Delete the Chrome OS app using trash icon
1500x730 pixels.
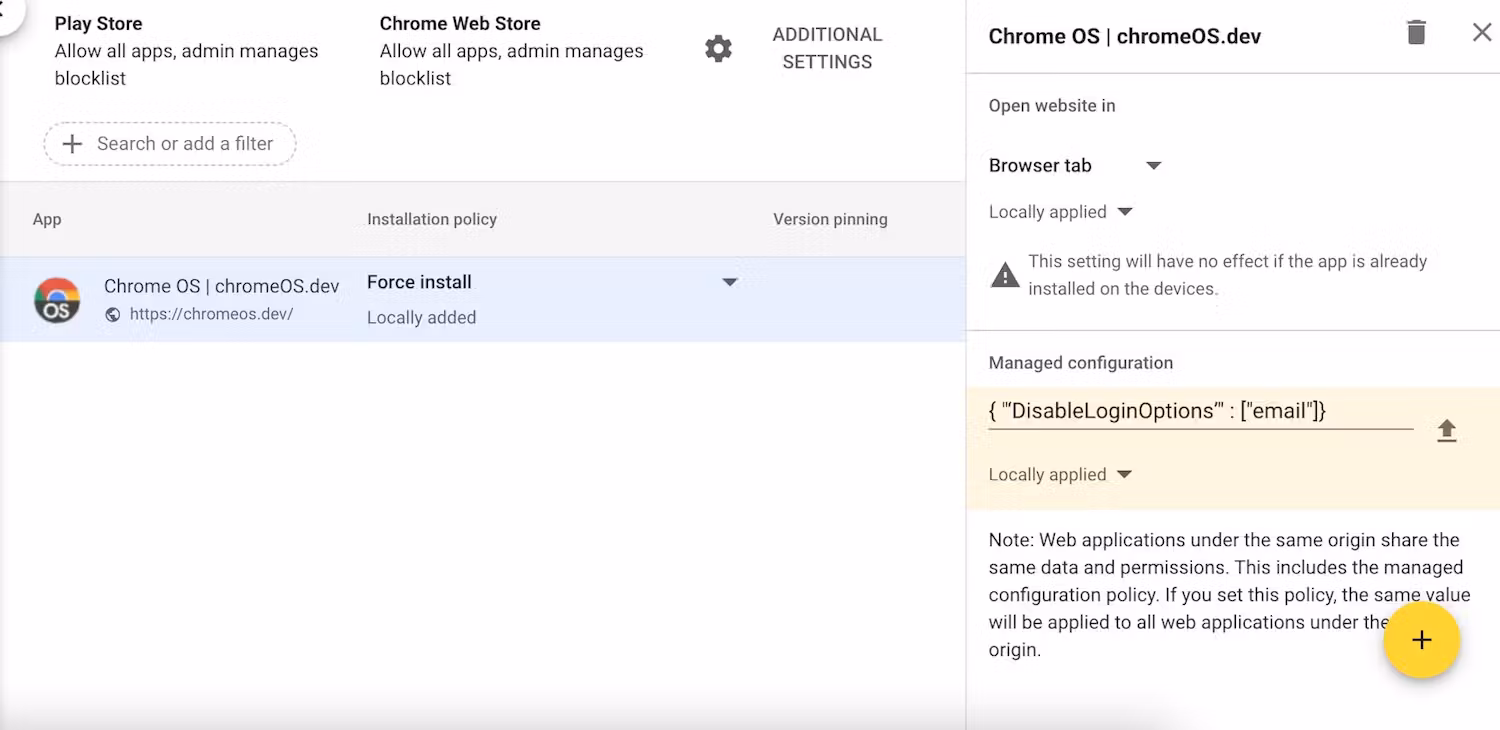point(1416,32)
